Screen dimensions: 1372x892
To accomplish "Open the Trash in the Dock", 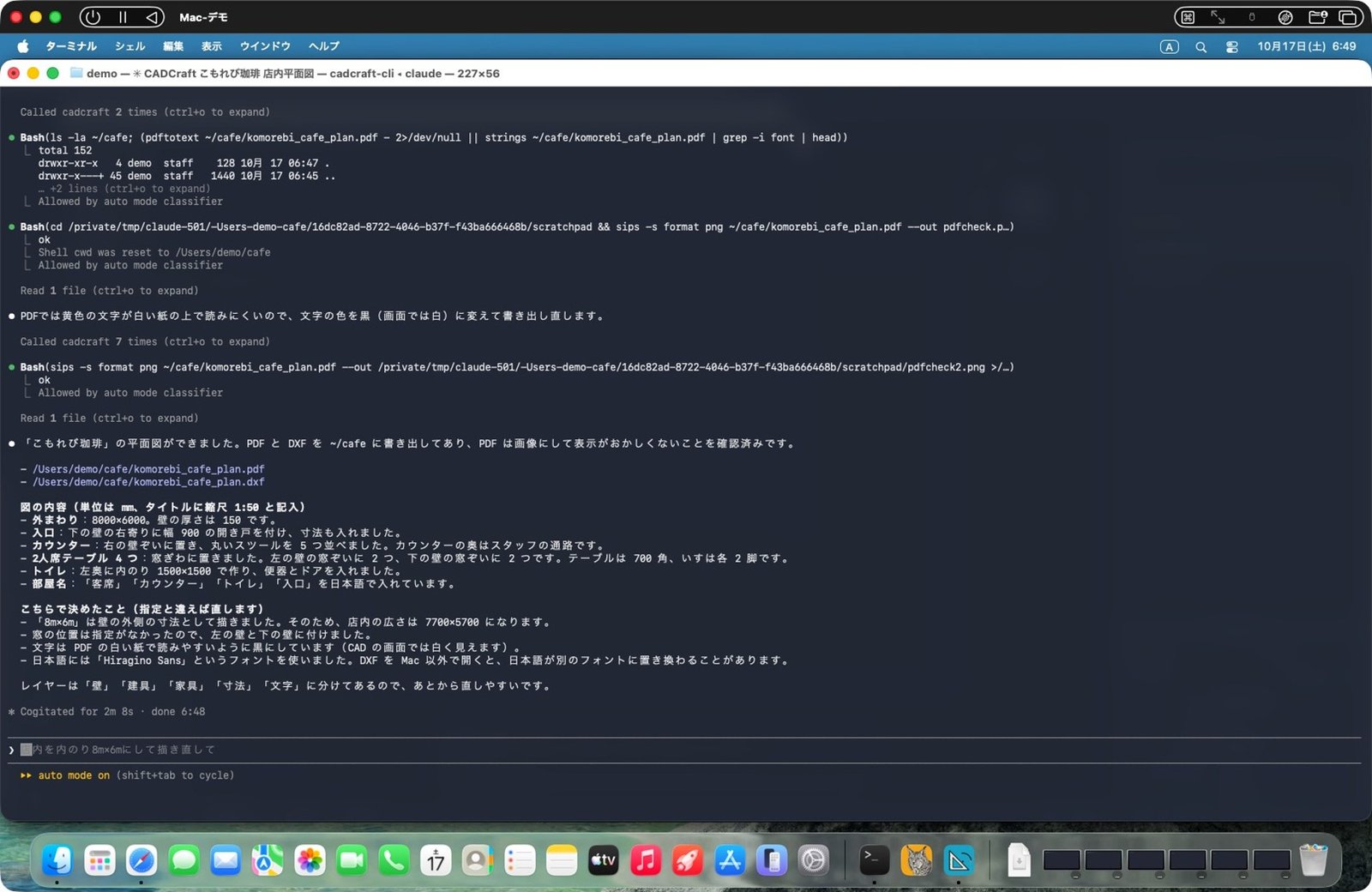I will tap(1313, 860).
